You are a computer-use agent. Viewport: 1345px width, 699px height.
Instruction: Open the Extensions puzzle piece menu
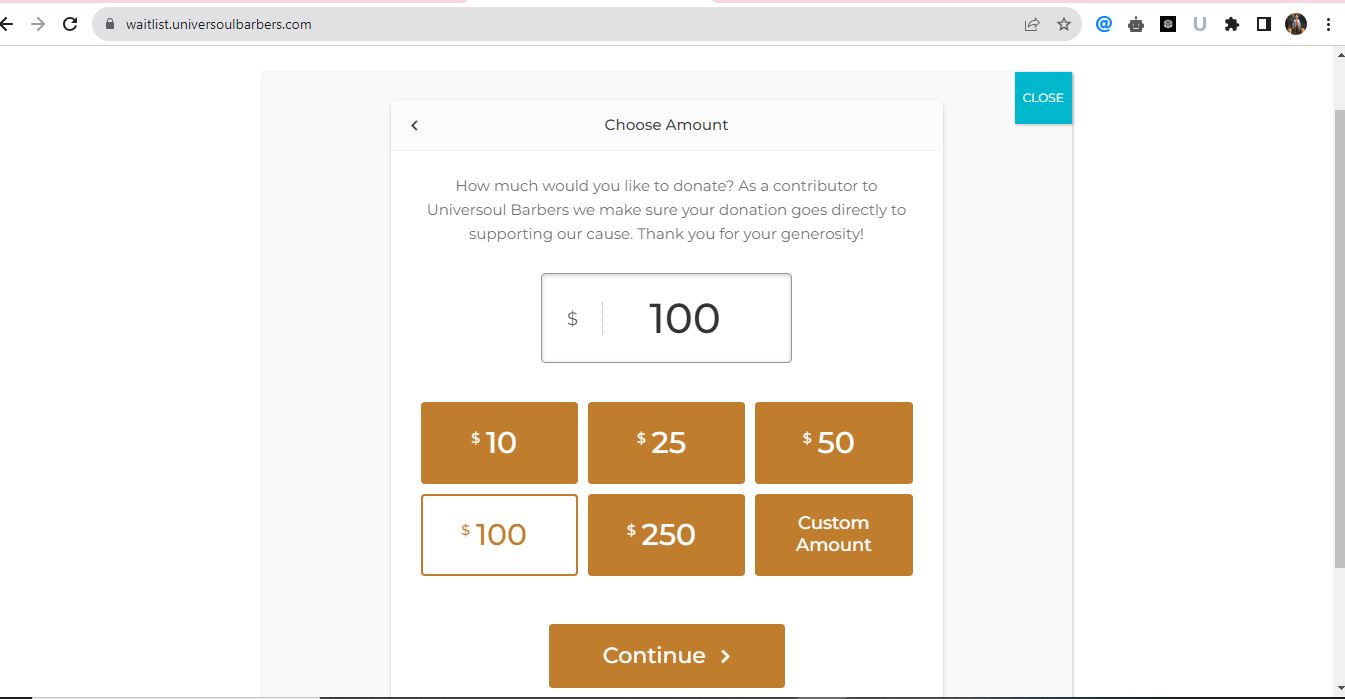1231,24
